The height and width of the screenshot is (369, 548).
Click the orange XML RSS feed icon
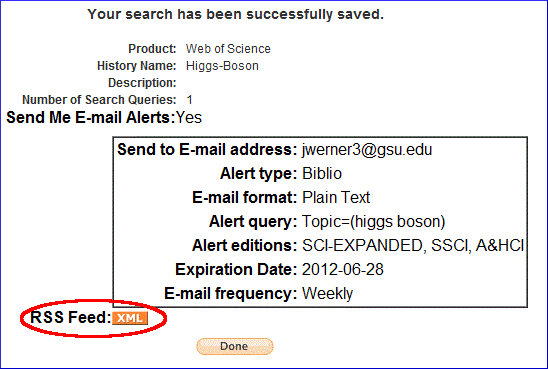[130, 318]
